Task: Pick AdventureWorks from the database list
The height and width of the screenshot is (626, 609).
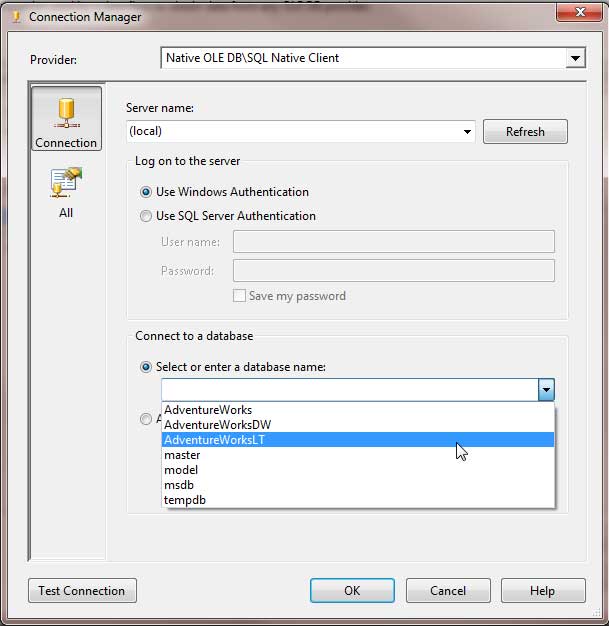Action: (x=208, y=410)
